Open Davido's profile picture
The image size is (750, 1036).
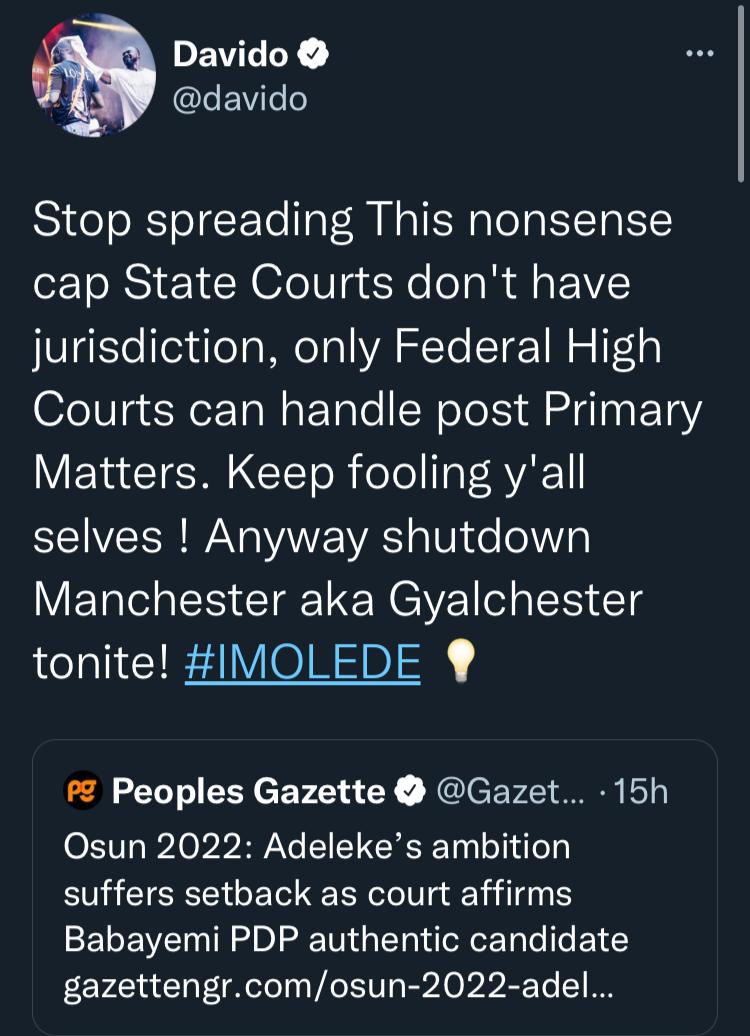tap(93, 76)
